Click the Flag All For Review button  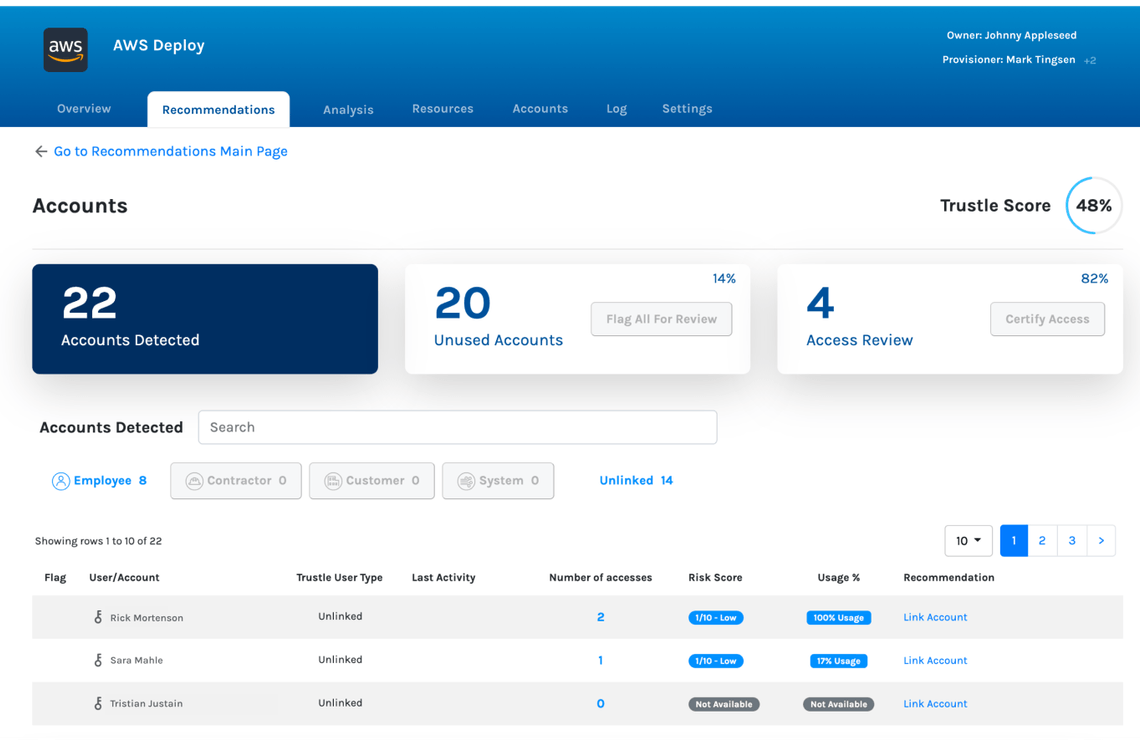click(x=662, y=319)
